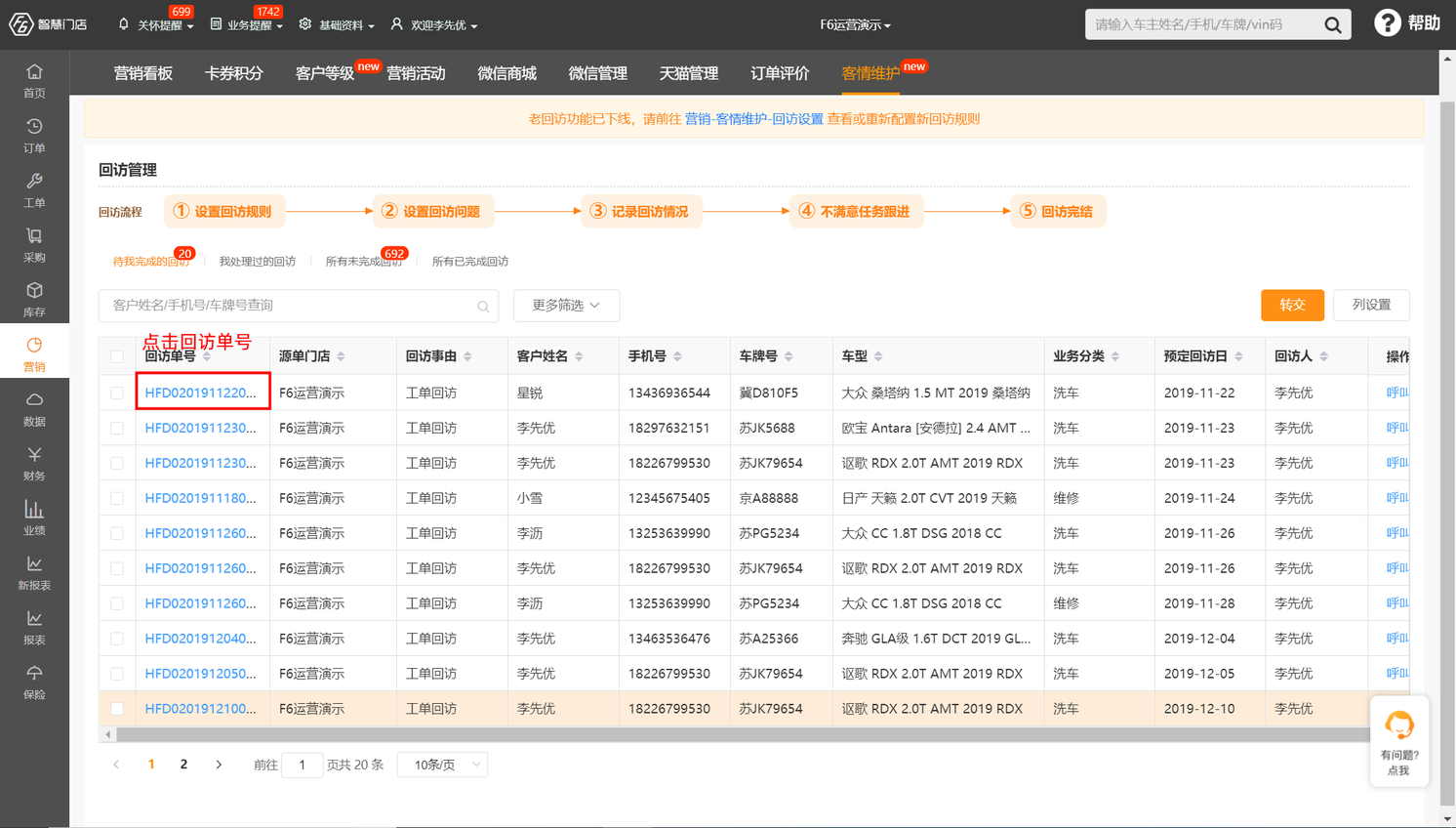Expand the 更多筛选 filter dropdown
Image resolution: width=1456 pixels, height=828 pixels.
[x=566, y=306]
